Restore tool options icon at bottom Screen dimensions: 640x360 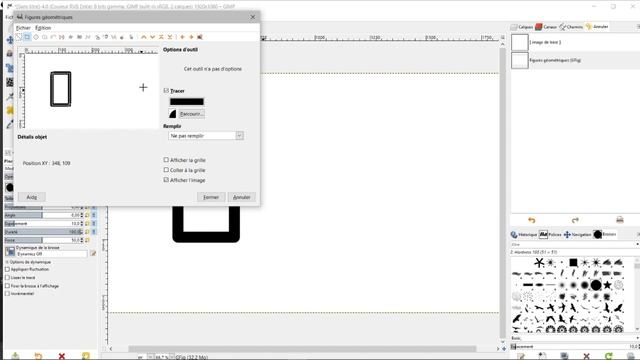tap(38, 356)
